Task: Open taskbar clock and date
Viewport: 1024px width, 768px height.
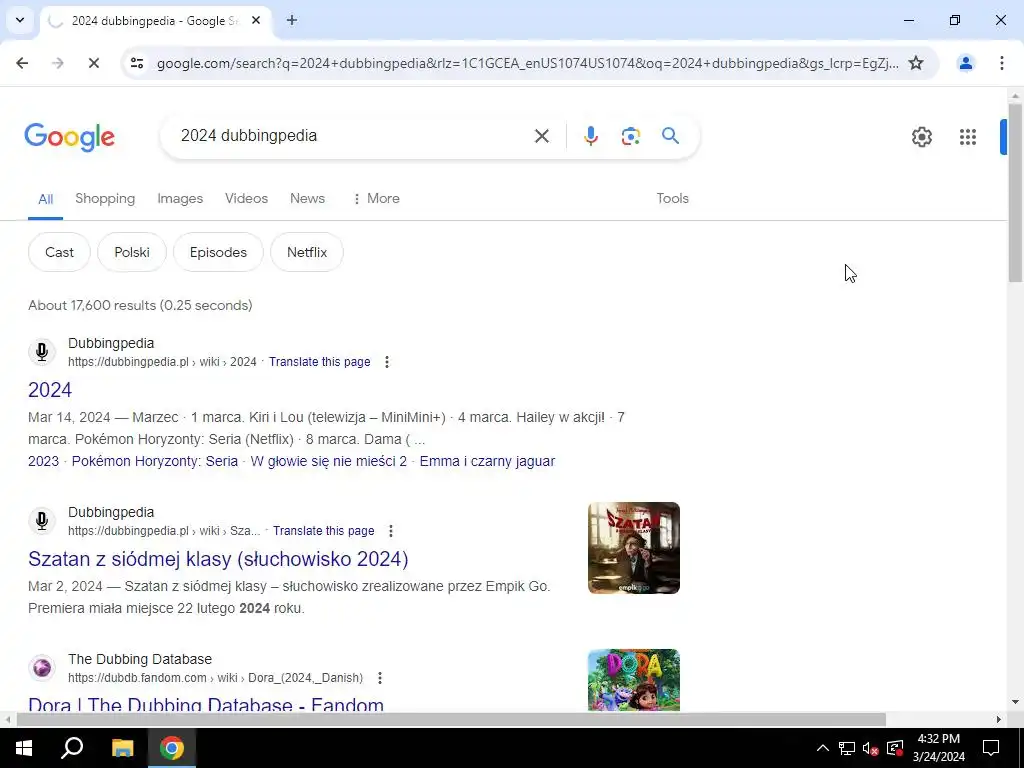Action: [x=938, y=748]
